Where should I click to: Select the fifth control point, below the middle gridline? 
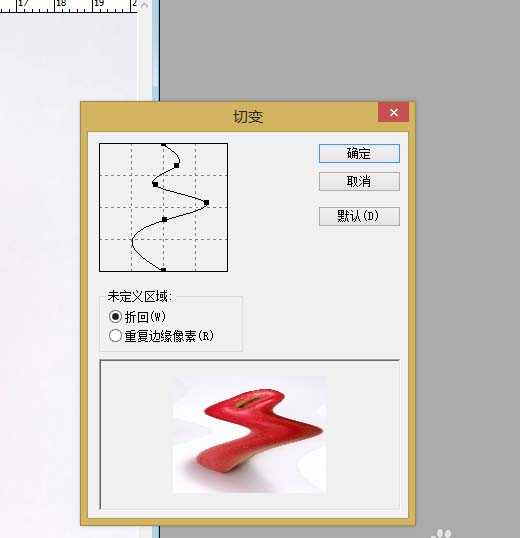(x=164, y=219)
